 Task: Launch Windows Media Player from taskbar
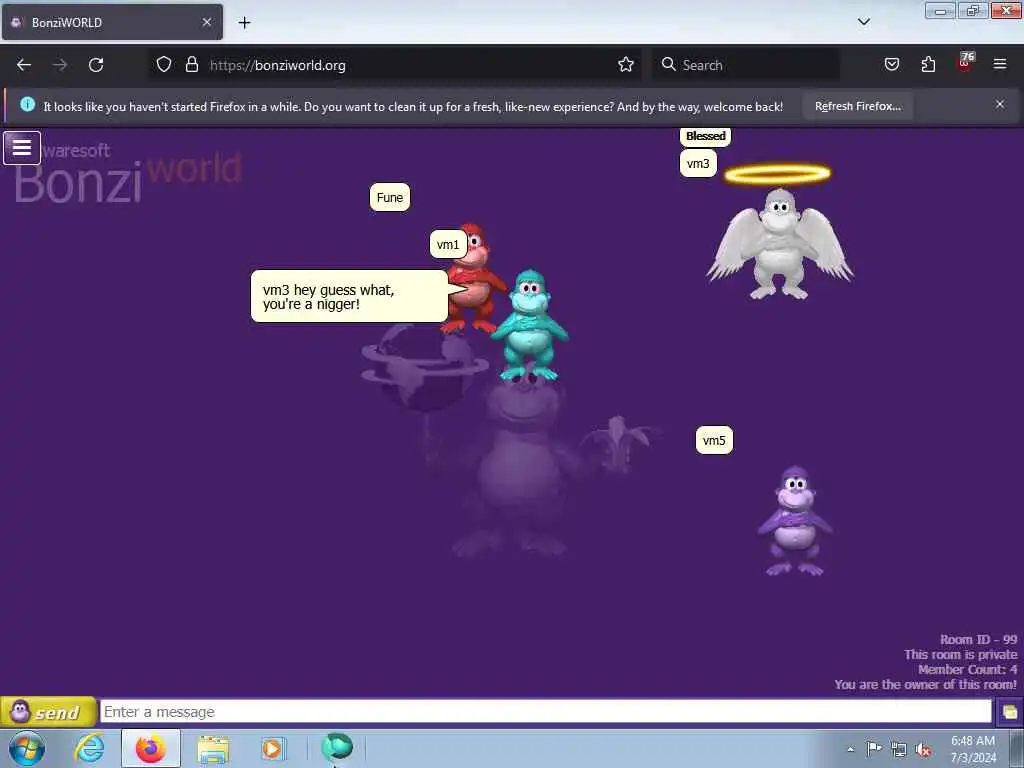pos(272,748)
